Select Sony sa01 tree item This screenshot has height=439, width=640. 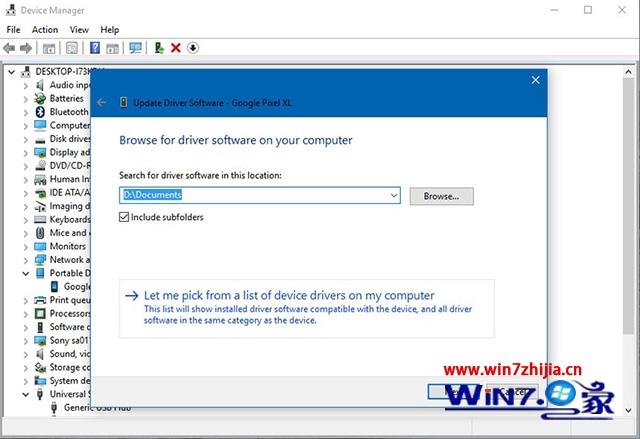click(x=69, y=340)
